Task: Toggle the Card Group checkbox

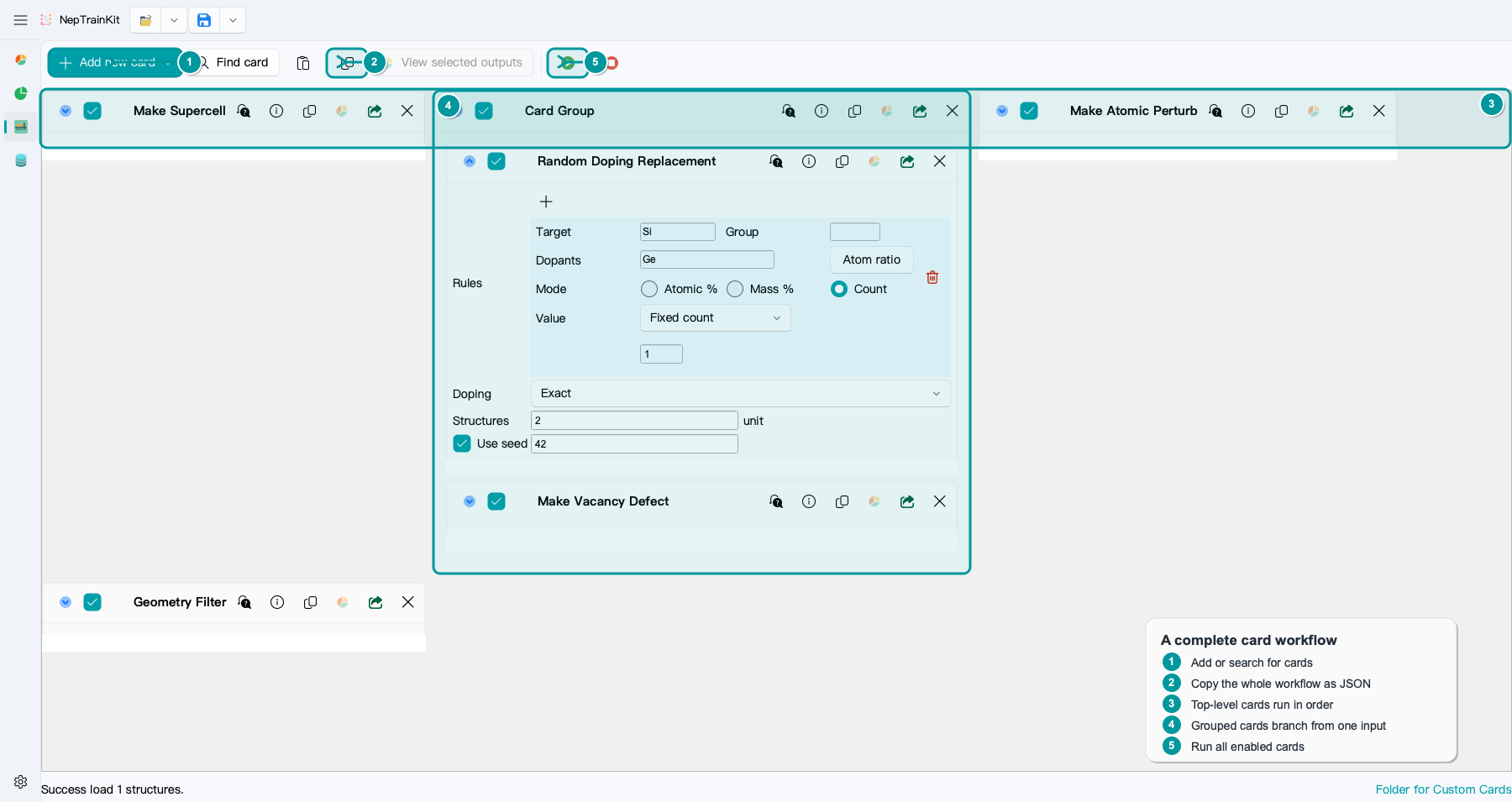Action: tap(484, 111)
